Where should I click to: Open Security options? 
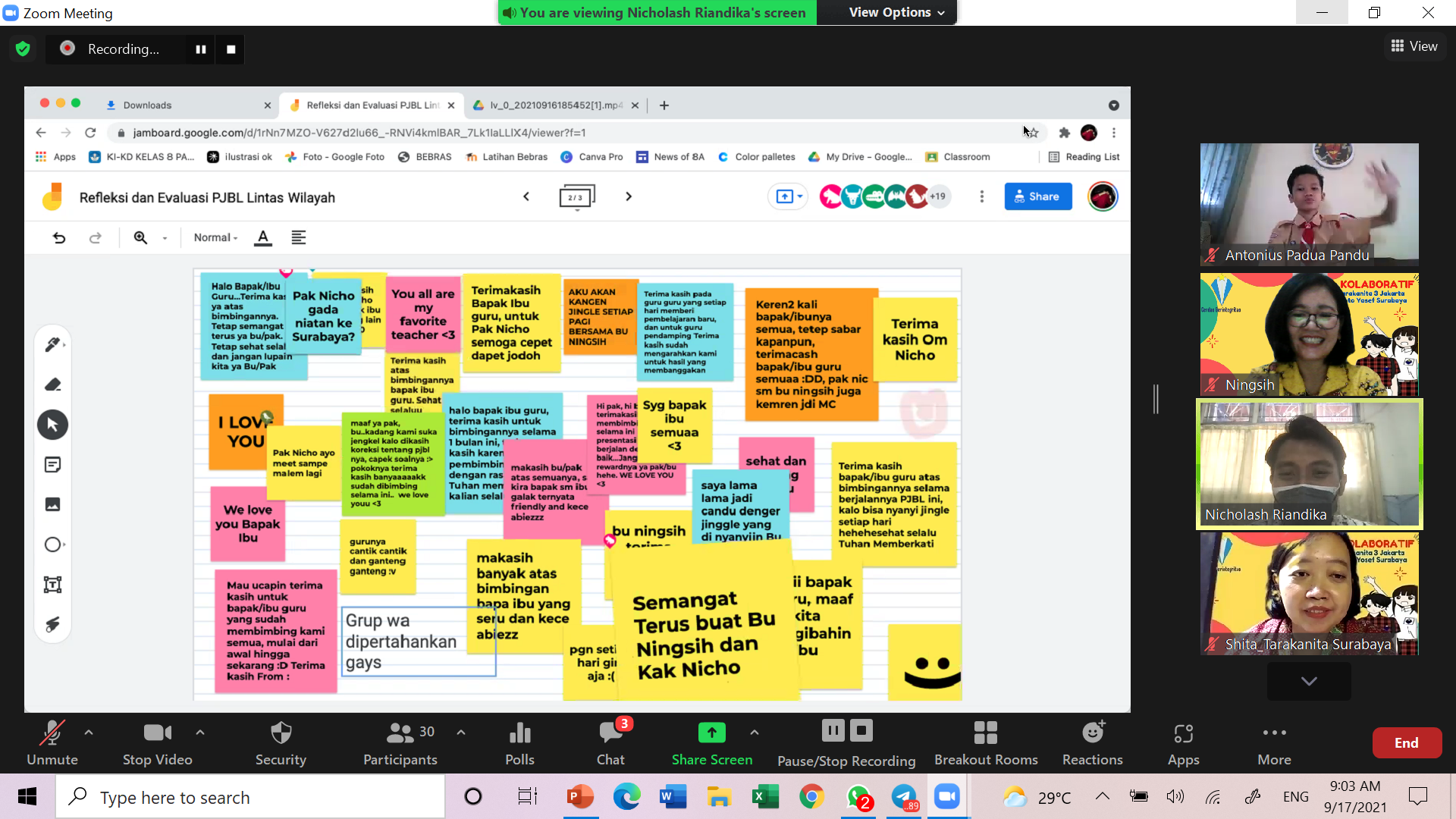click(x=281, y=743)
